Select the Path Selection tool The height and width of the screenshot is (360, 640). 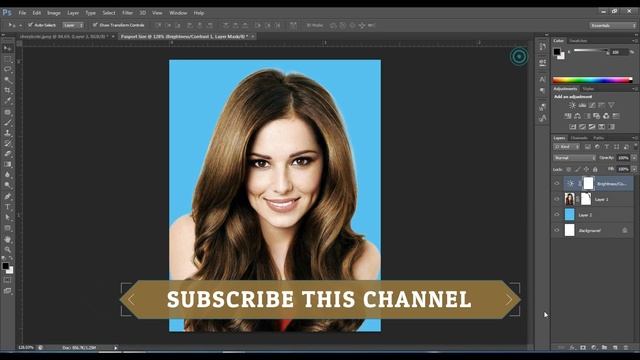coord(7,218)
